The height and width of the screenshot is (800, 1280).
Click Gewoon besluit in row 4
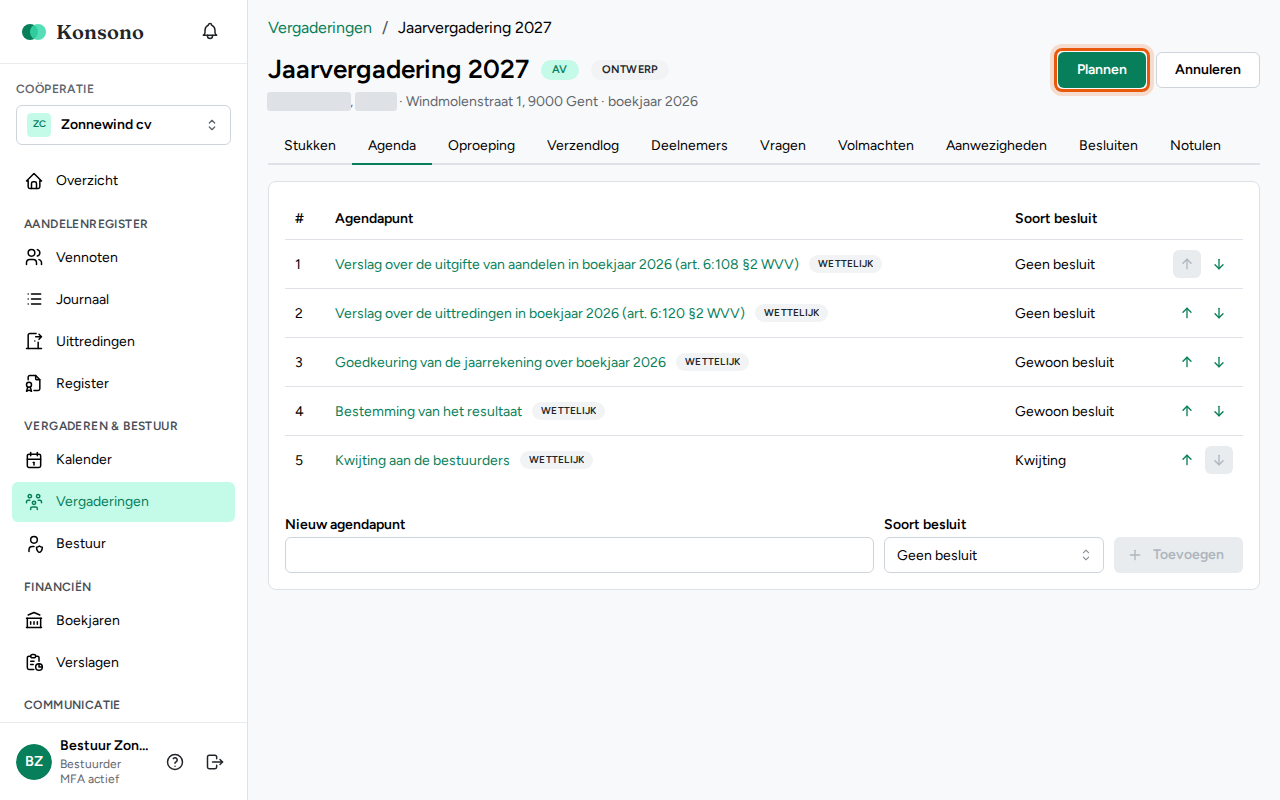coord(1064,411)
